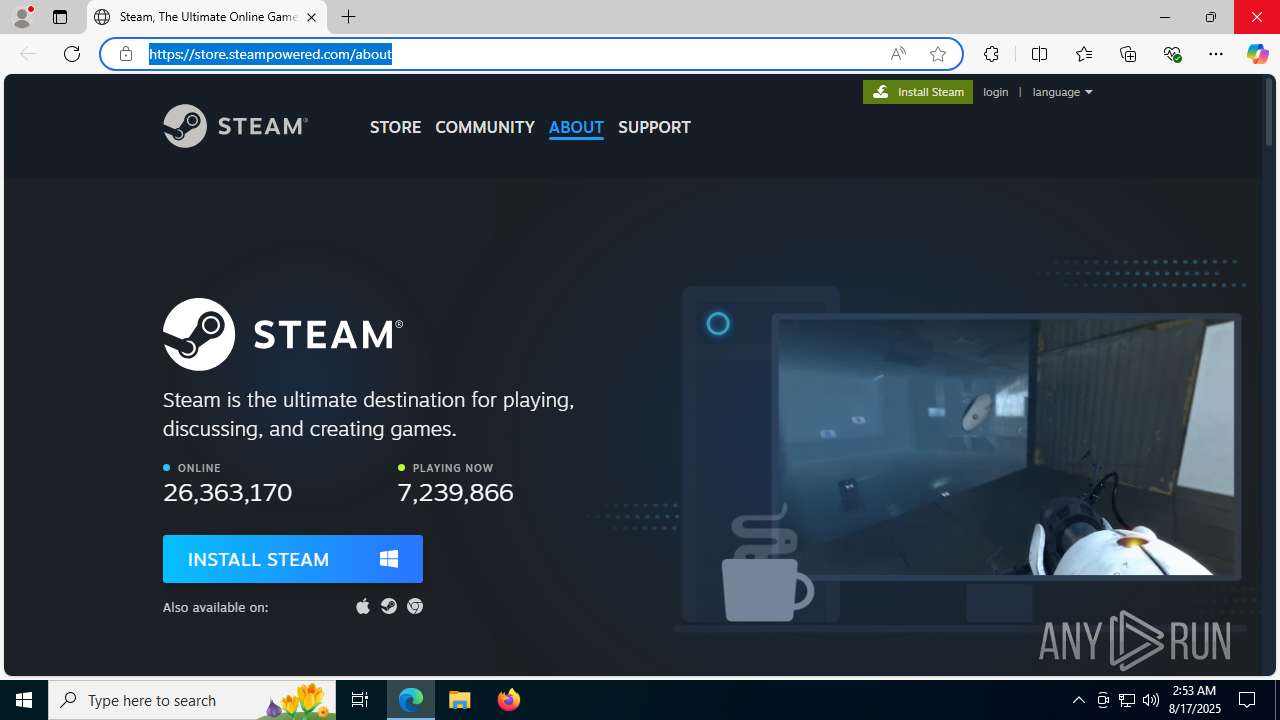Toggle Split screen view
Viewport: 1280px width, 720px height.
1039,54
